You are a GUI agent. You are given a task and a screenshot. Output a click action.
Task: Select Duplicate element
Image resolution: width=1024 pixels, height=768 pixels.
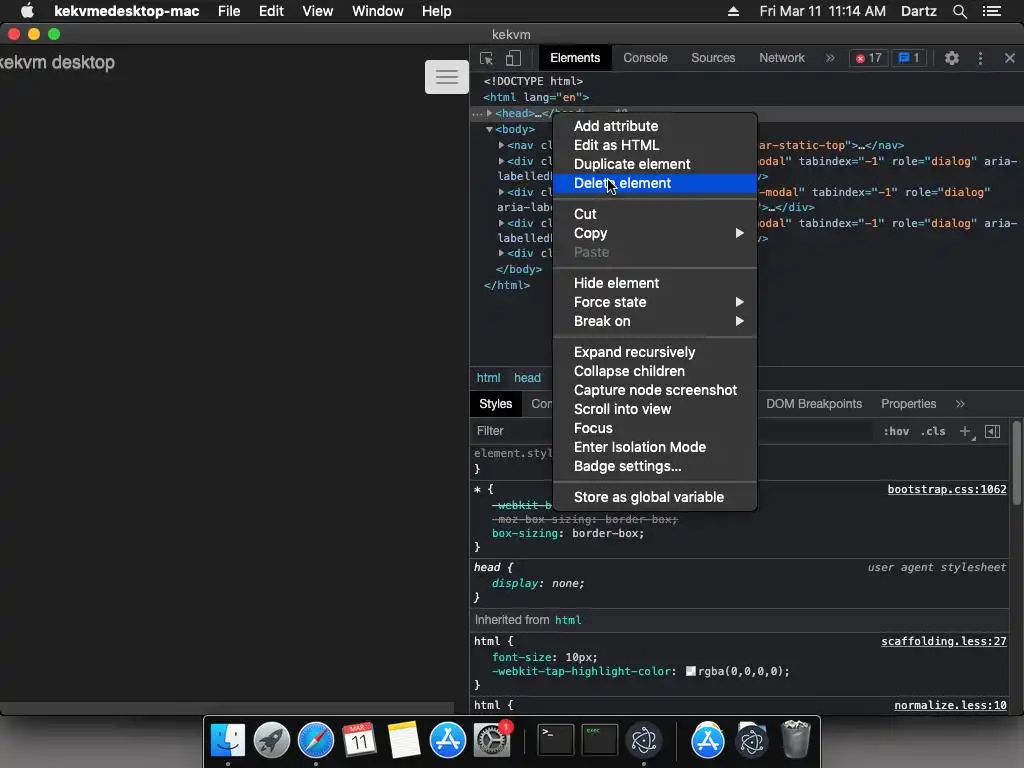pos(655,164)
